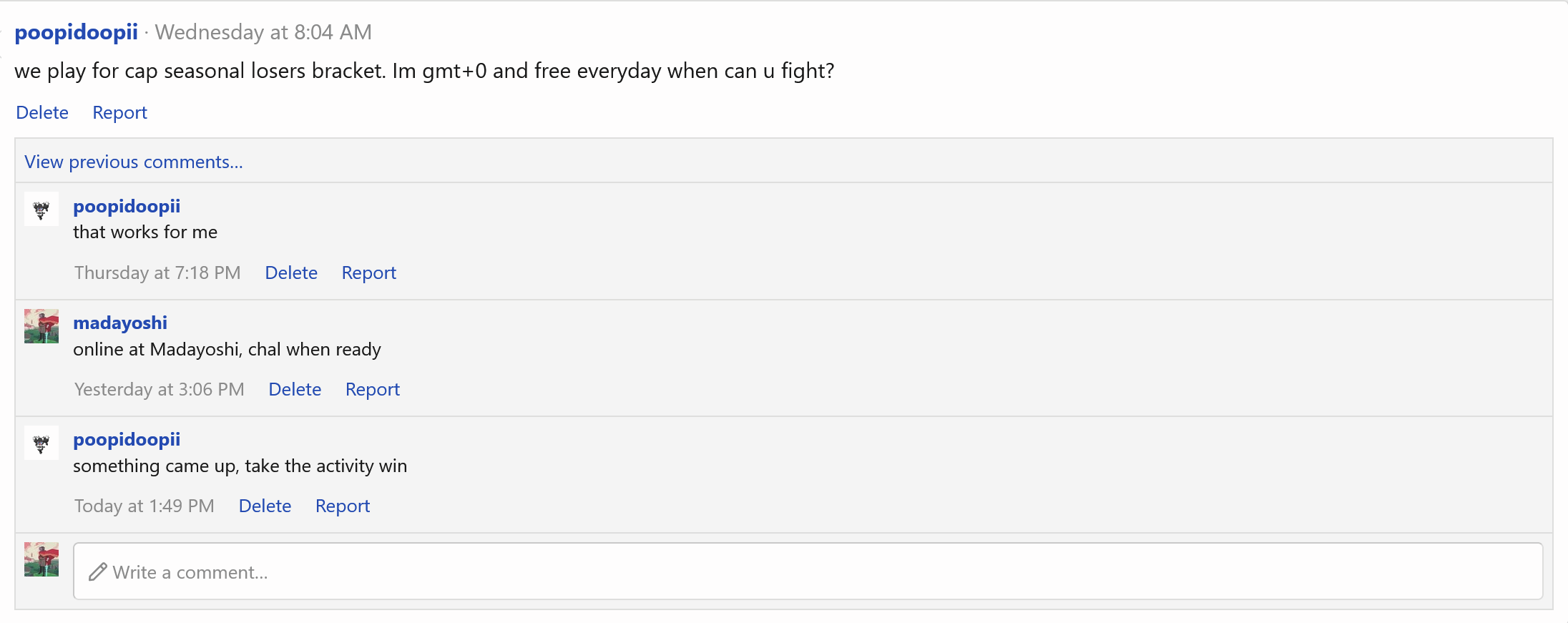Open poopidoopii profile from post header
Screen dimensions: 1568x623
tap(76, 32)
